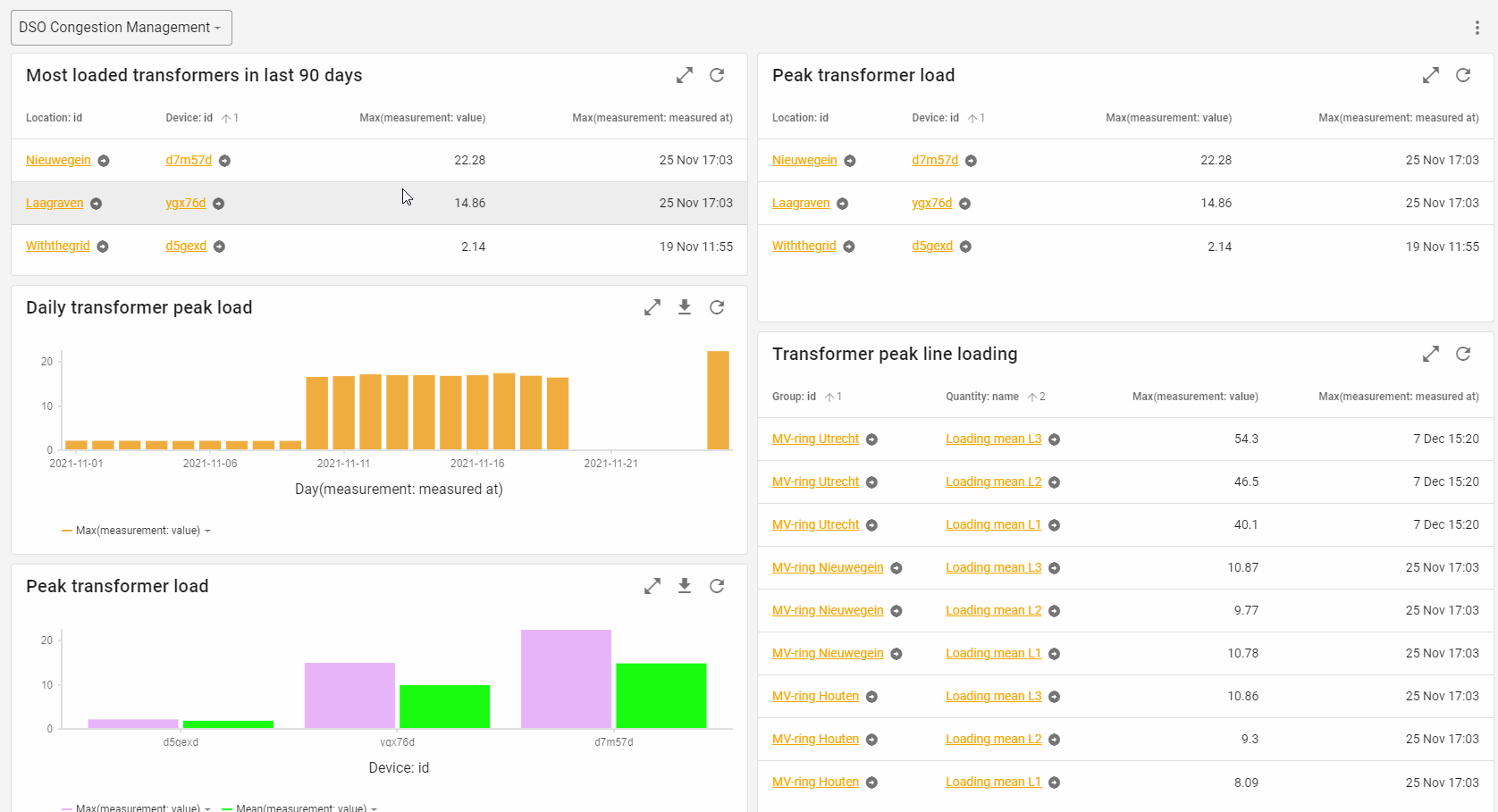Click the first MV-ring Utrecht group link
The width and height of the screenshot is (1498, 812).
815,439
